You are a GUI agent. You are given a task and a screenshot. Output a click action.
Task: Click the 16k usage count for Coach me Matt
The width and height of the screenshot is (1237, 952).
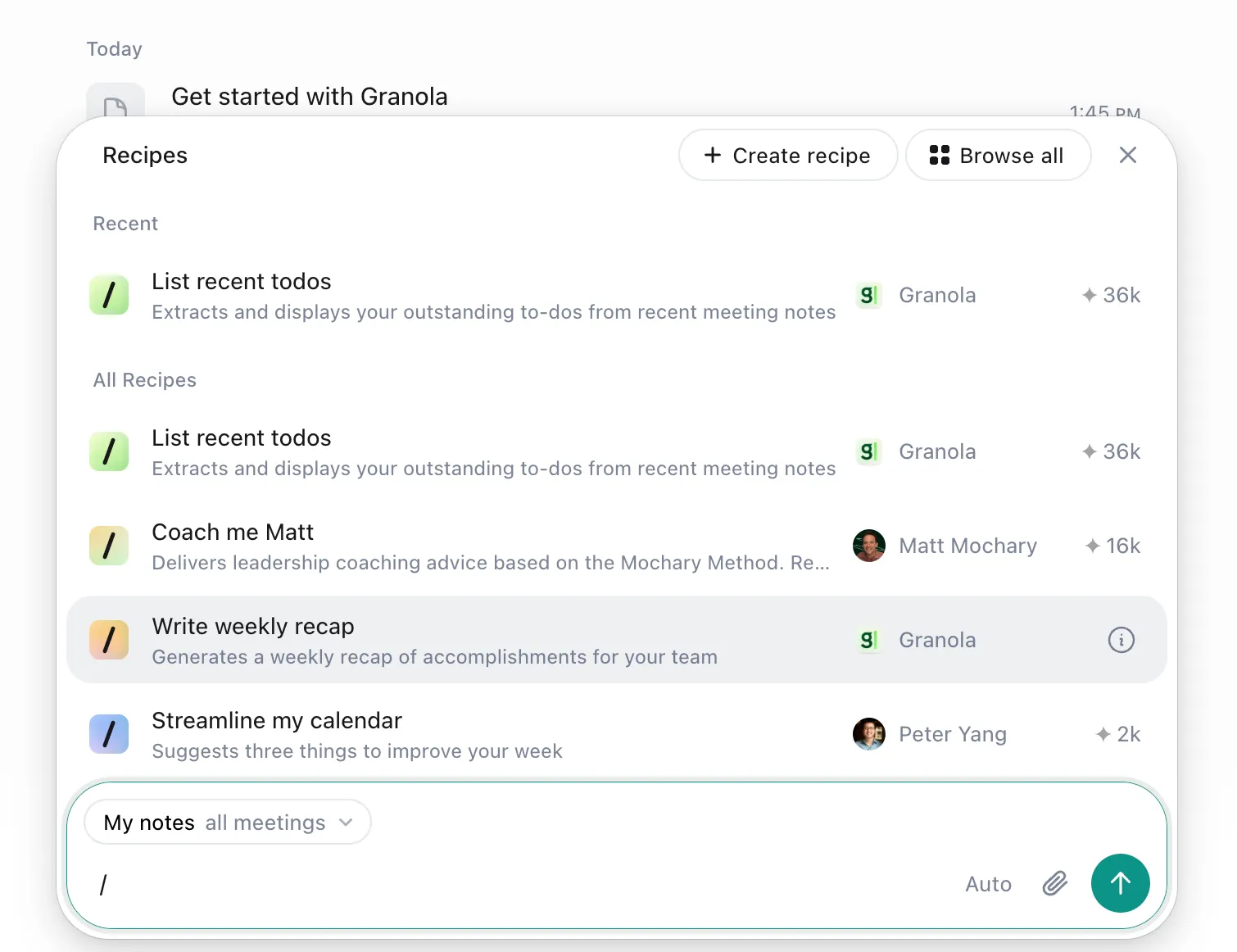[1112, 546]
